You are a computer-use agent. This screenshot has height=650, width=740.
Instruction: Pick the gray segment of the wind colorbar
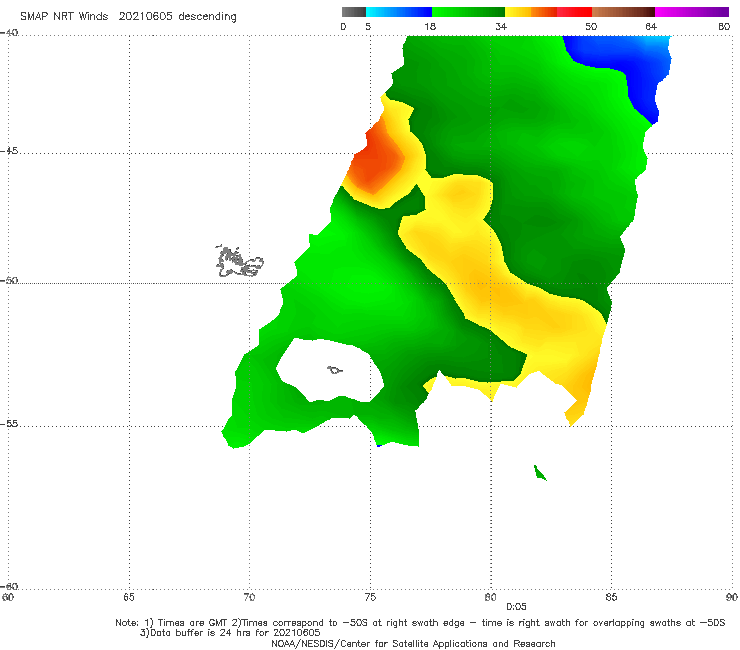tap(354, 12)
